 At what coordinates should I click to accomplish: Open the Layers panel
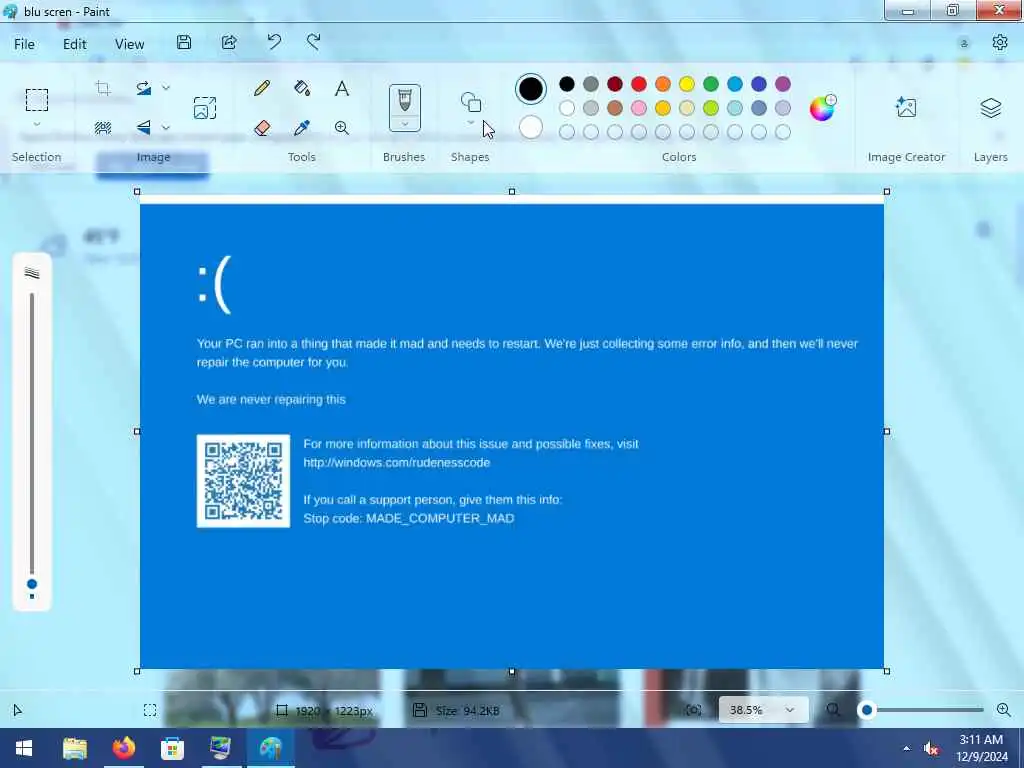991,108
